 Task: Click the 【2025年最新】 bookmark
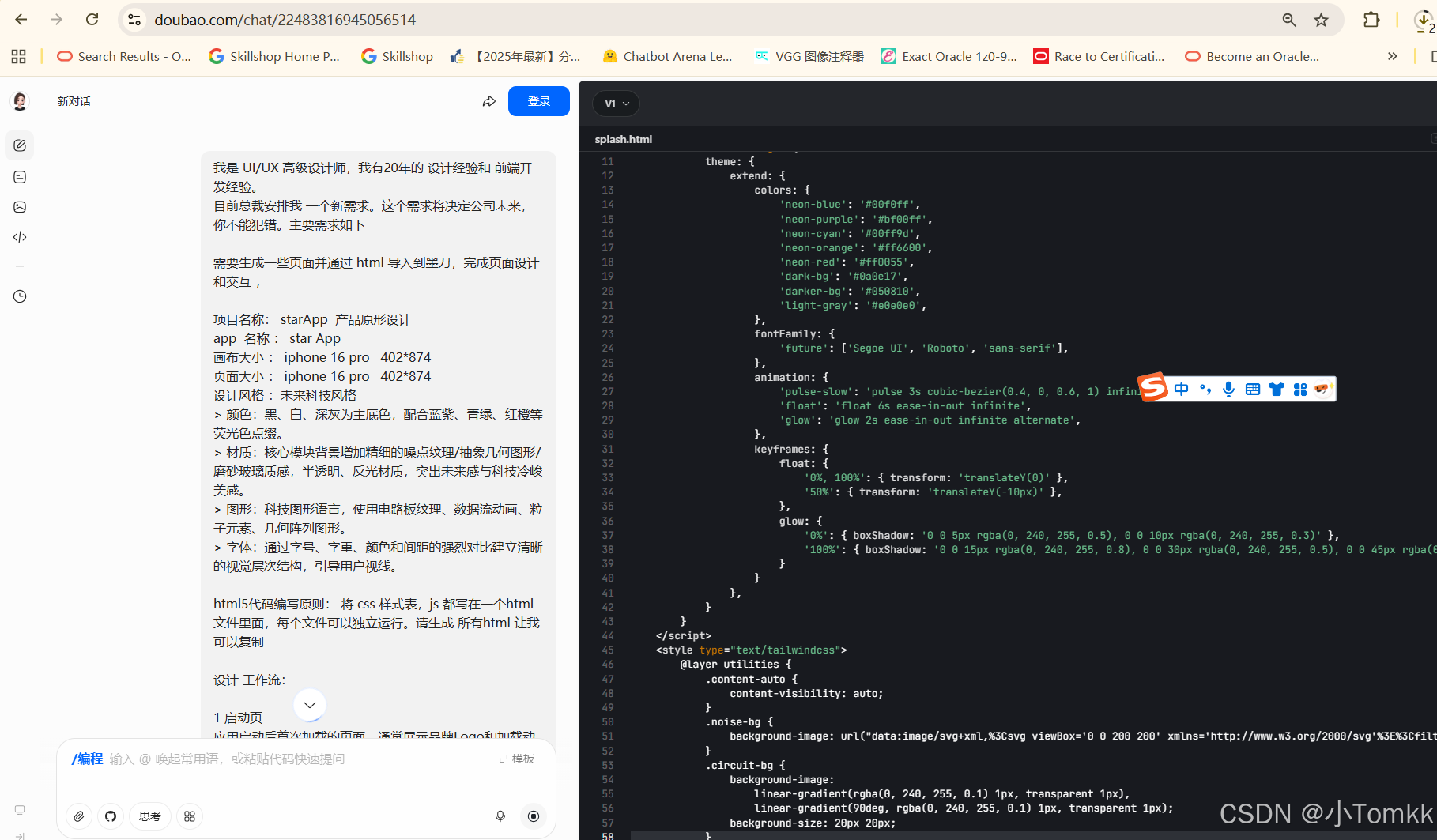(515, 56)
